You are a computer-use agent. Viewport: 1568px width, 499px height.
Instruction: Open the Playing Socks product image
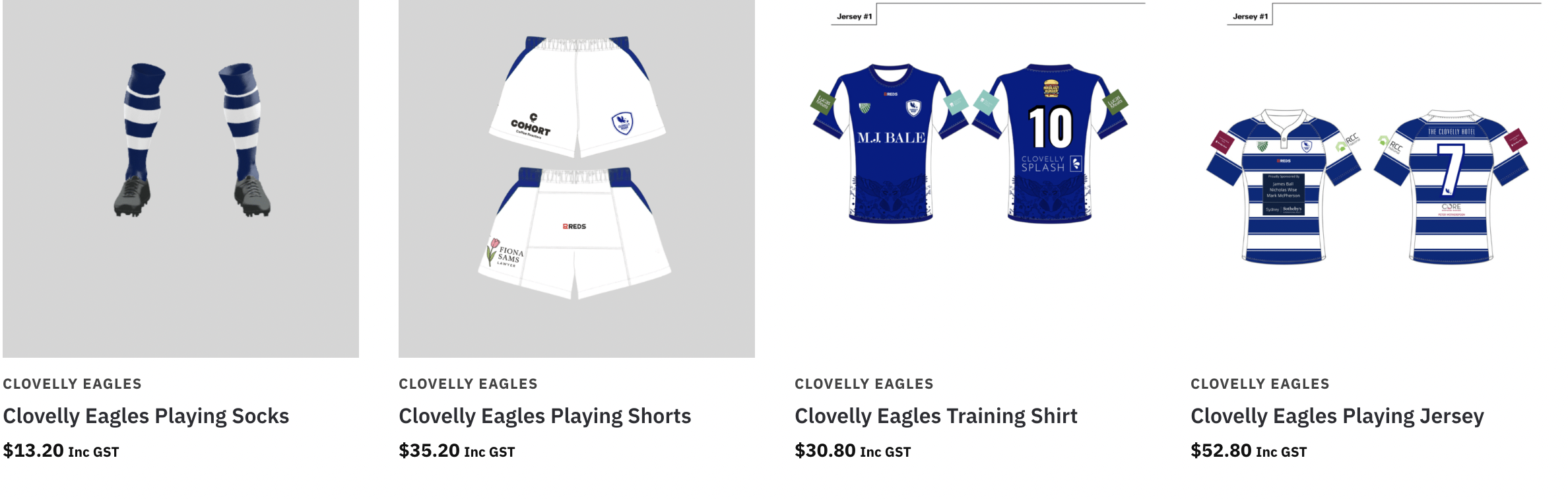[181, 178]
